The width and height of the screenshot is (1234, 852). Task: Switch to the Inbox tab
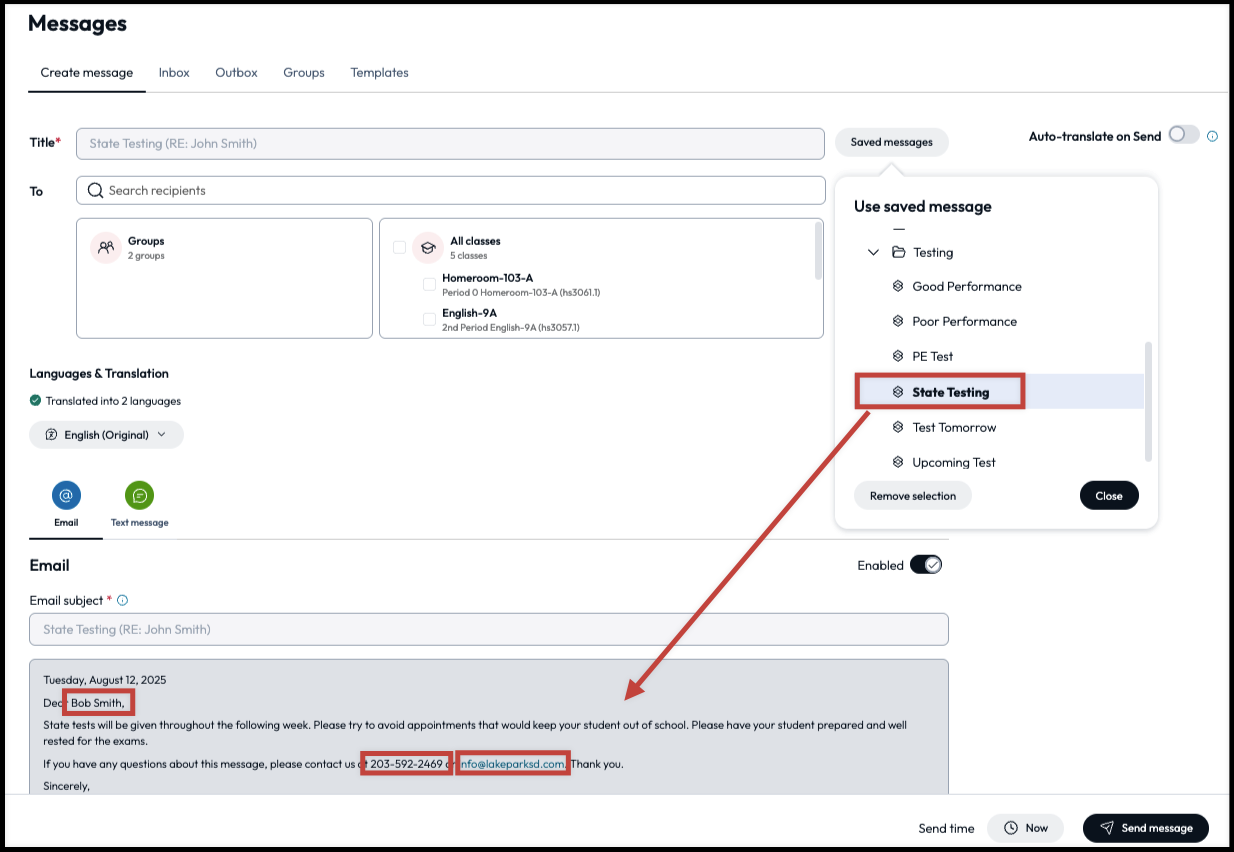point(174,73)
